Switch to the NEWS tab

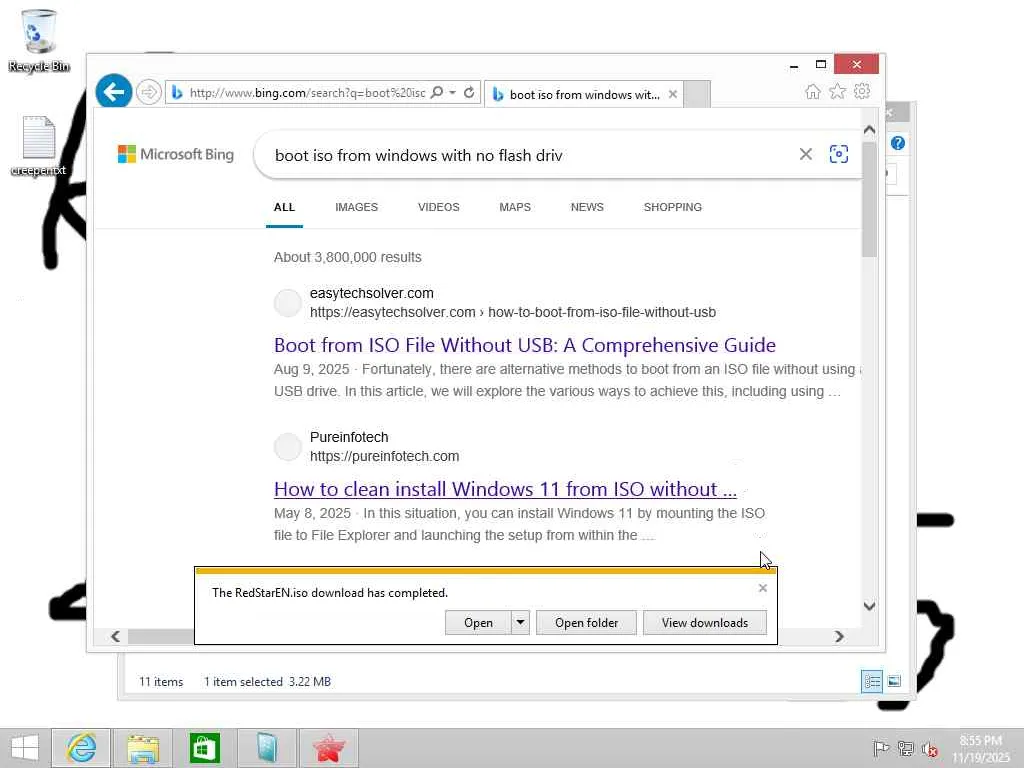587,207
